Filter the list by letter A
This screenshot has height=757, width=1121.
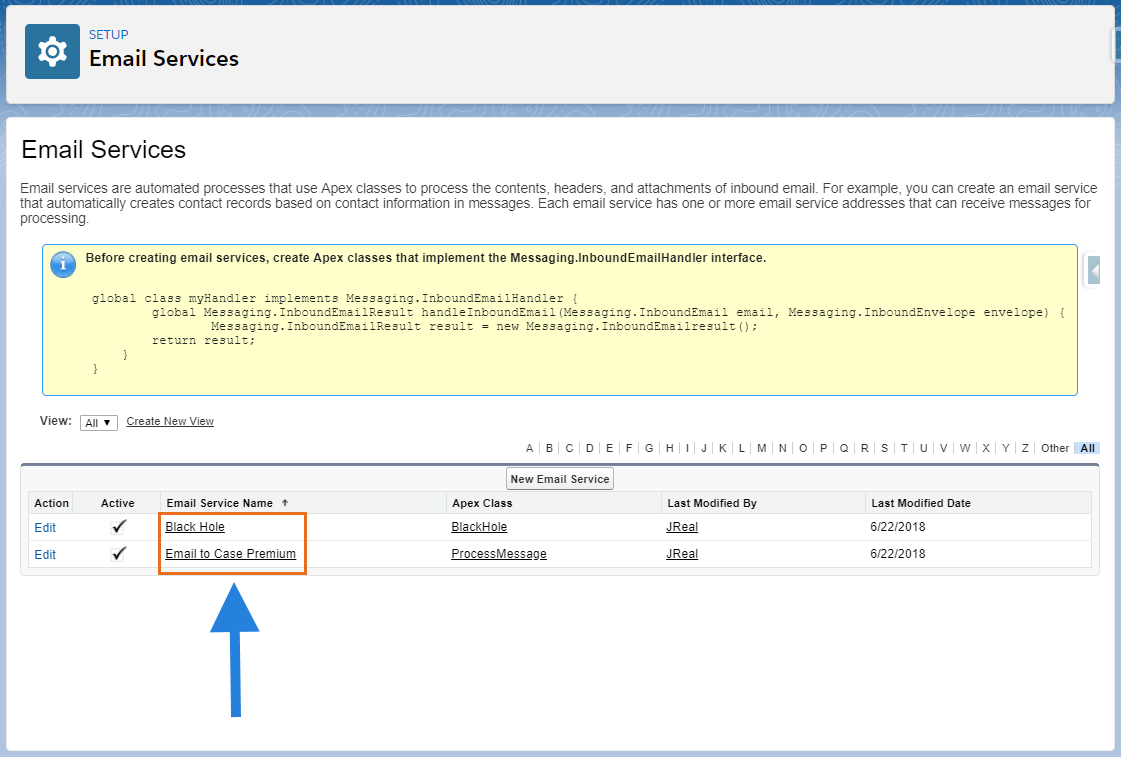click(x=530, y=448)
